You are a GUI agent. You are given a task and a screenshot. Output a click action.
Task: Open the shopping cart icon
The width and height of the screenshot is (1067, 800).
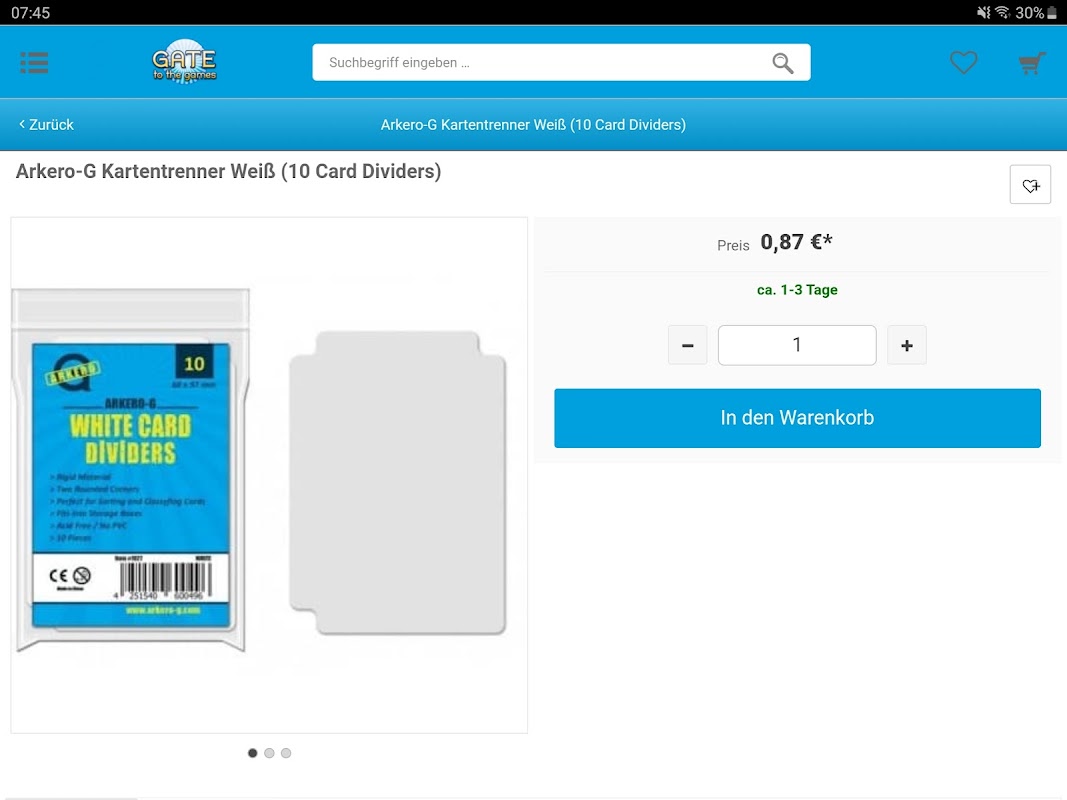(x=1032, y=63)
